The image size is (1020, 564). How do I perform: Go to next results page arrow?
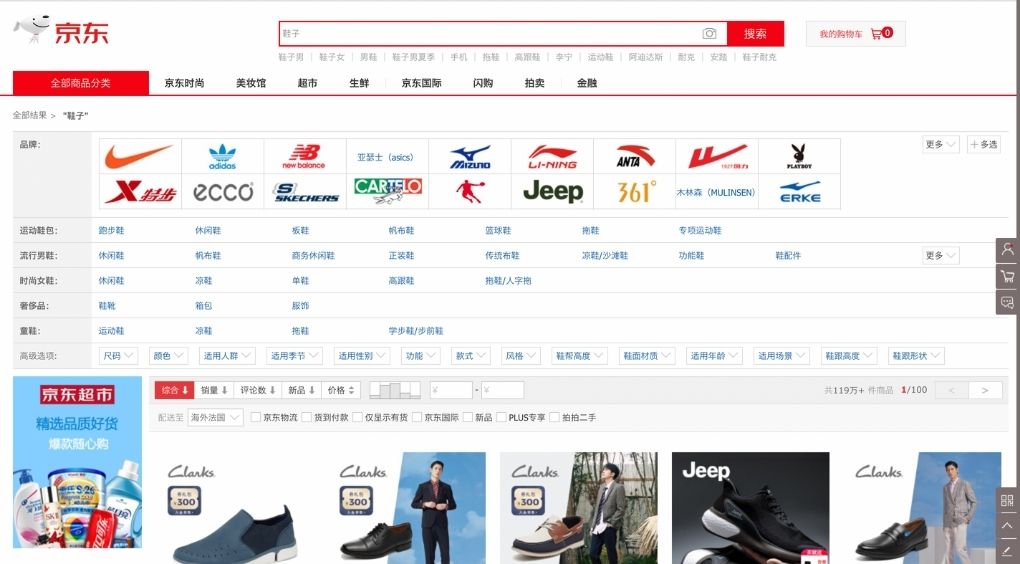(985, 390)
